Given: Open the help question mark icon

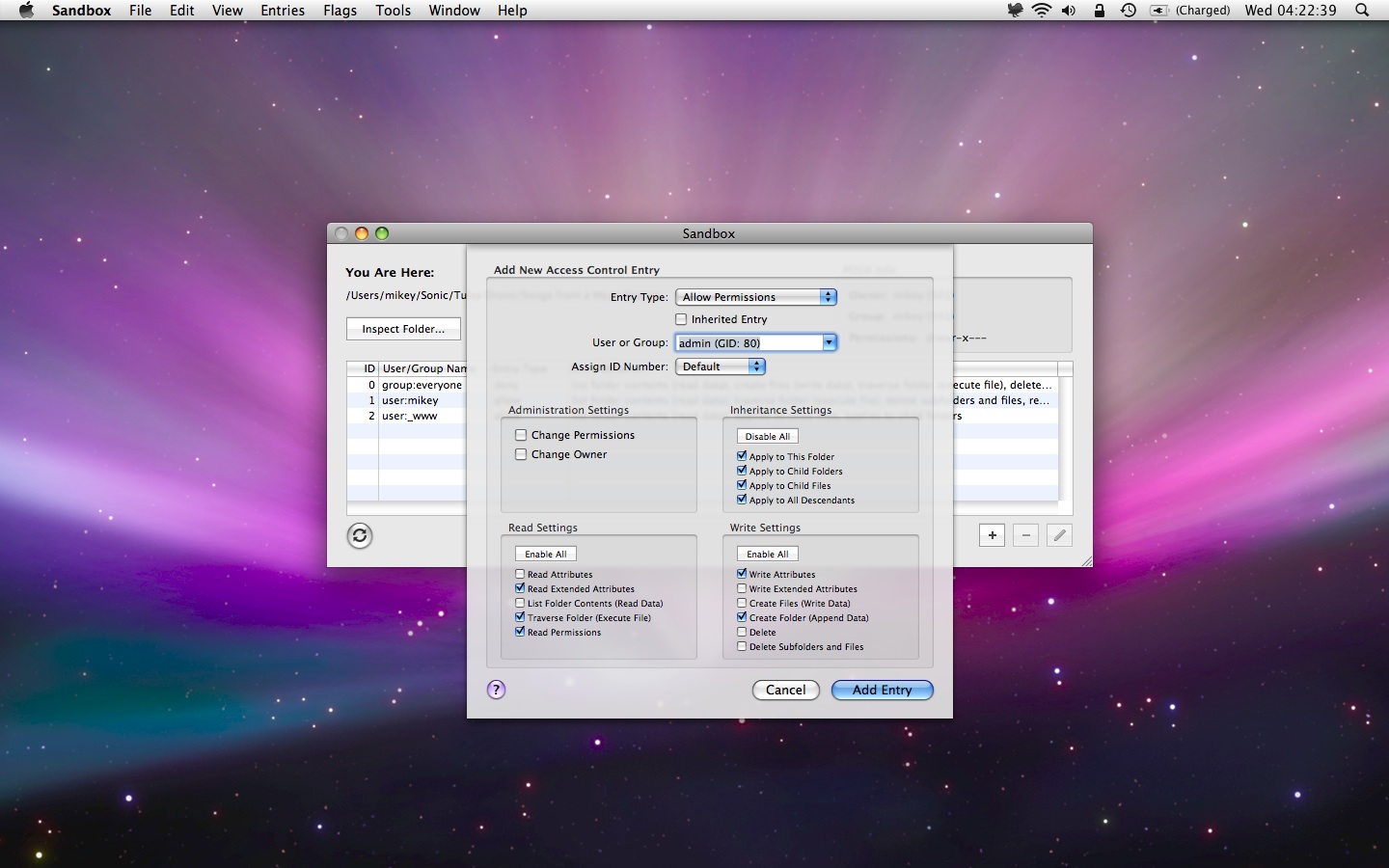Looking at the screenshot, I should 496,691.
